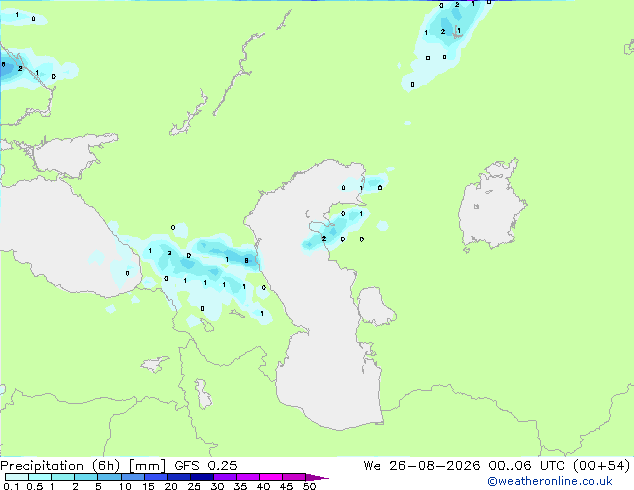634x490 pixels.
Task: Click the 1–2 mm legend color swatch
Action: (x=63, y=477)
